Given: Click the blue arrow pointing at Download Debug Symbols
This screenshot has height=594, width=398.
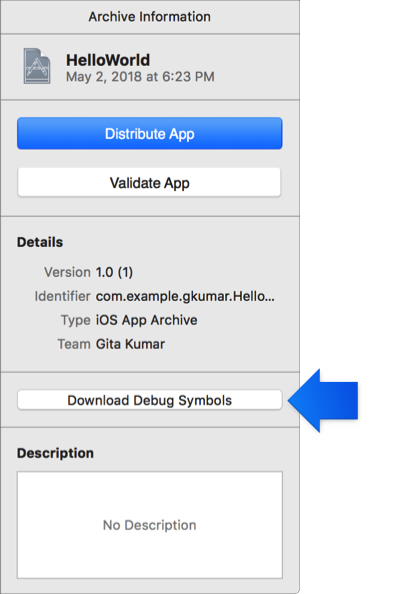Looking at the screenshot, I should [323, 400].
